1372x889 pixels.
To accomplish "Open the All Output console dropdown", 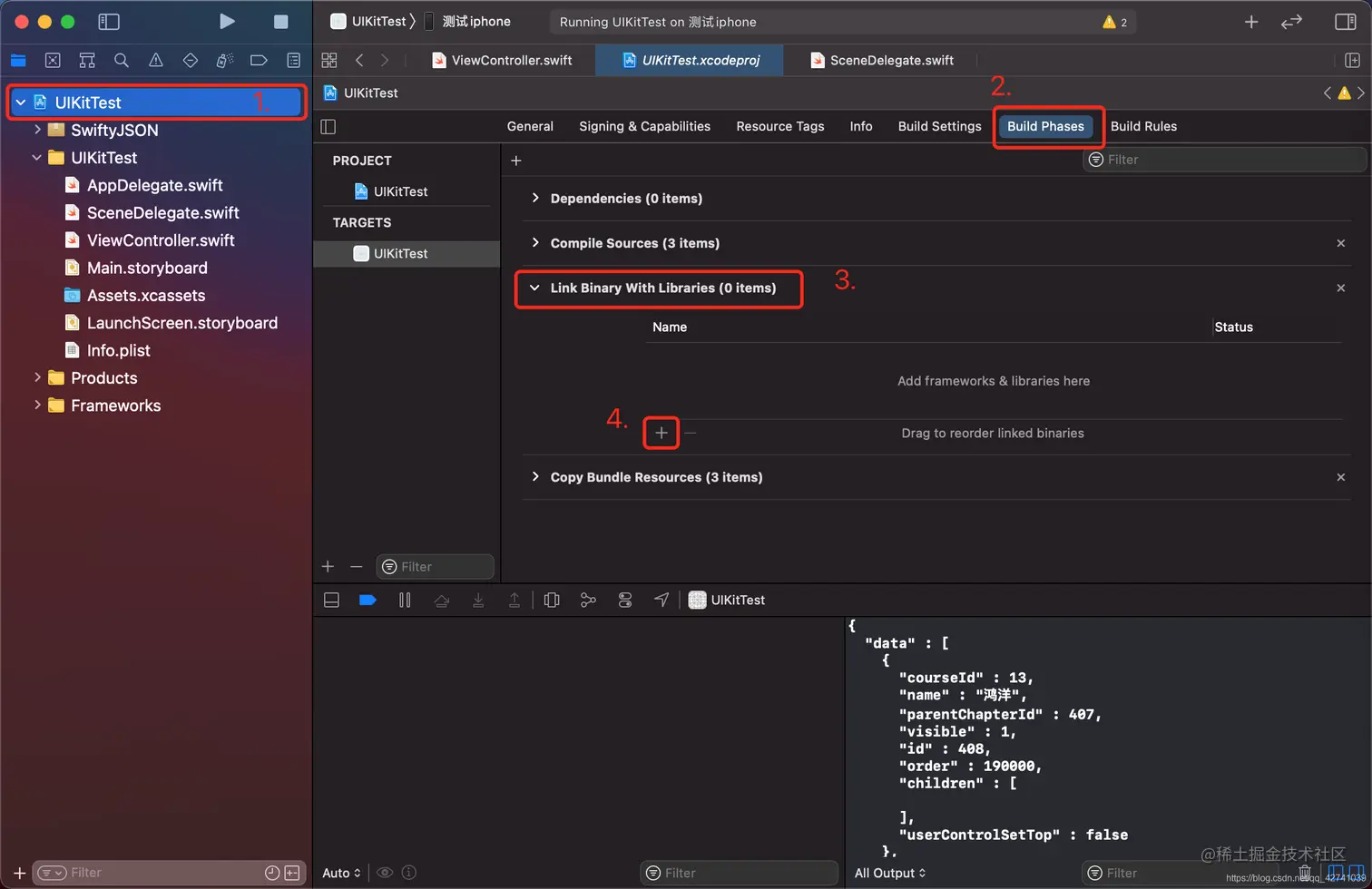I will (890, 873).
